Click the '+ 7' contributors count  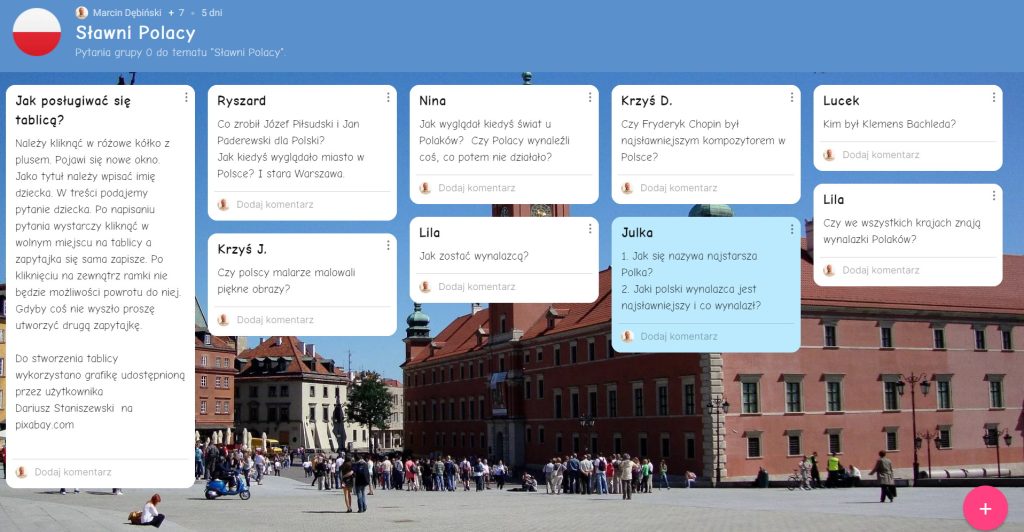pyautogui.click(x=176, y=12)
